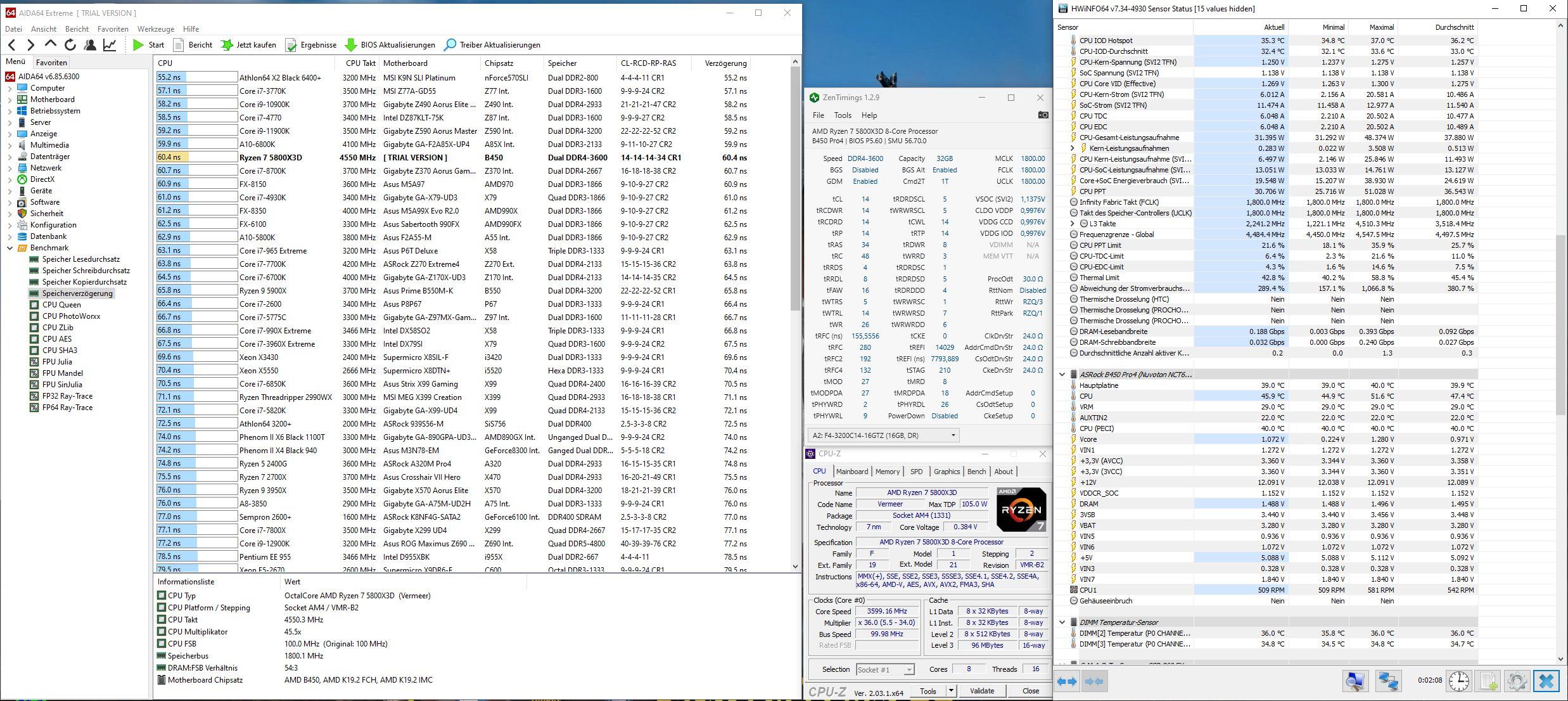
Task: Reset HWiNFO timer clock icon
Action: 1459,681
